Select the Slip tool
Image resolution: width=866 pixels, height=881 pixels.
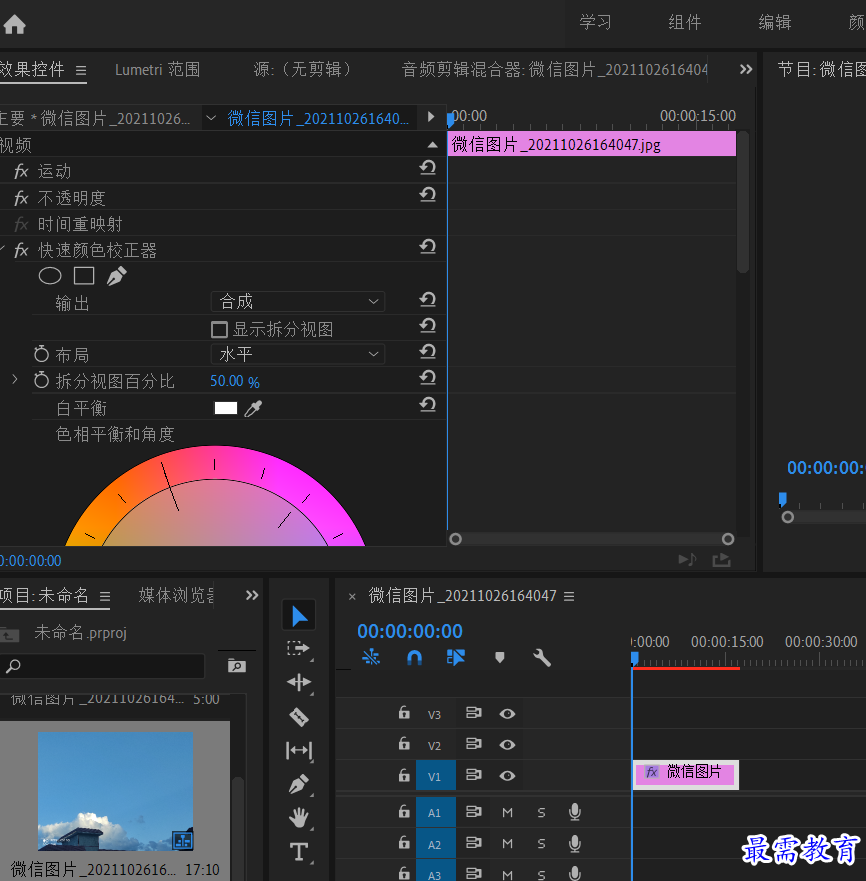click(298, 751)
